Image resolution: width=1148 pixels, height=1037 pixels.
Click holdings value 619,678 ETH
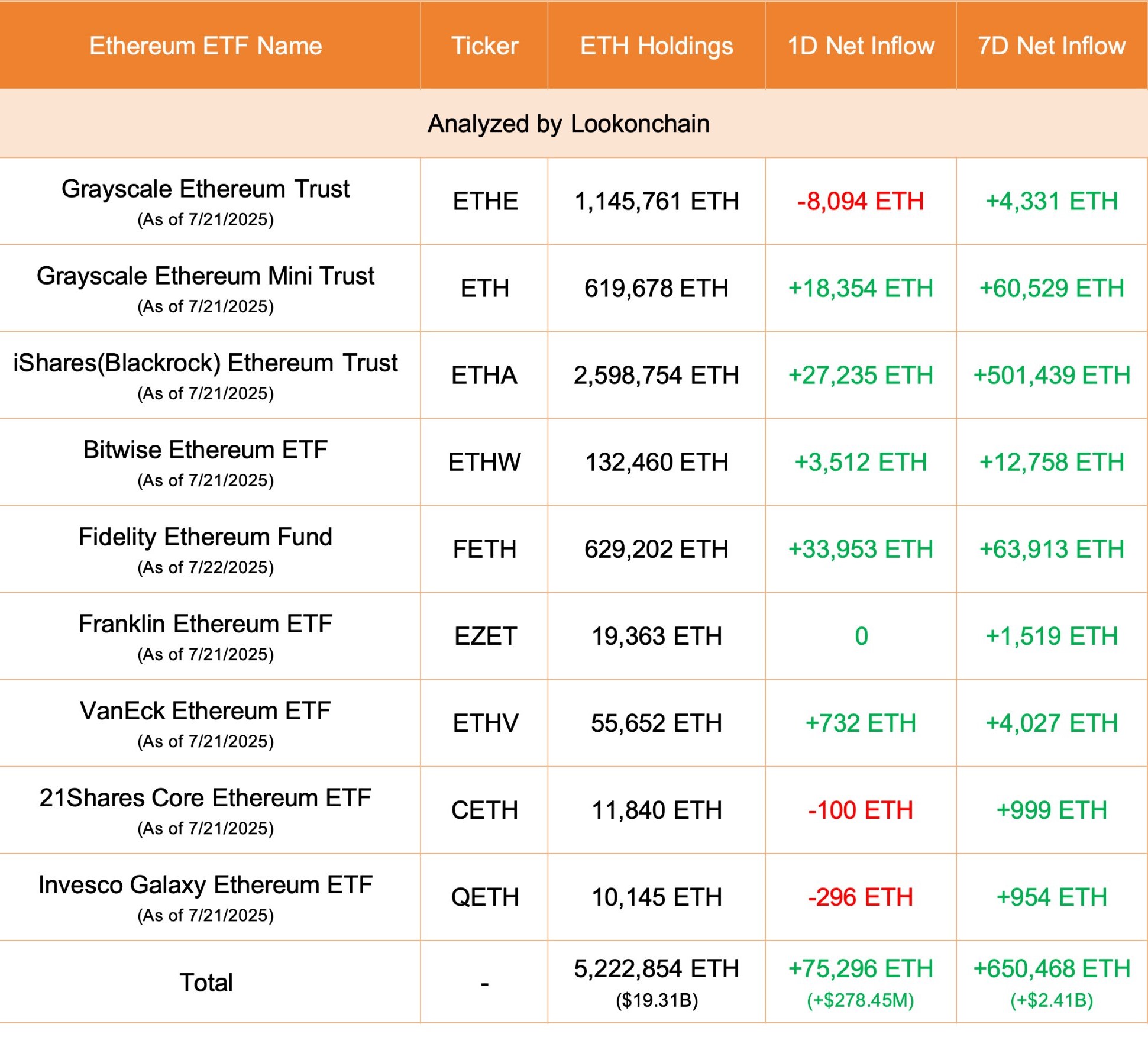(657, 289)
